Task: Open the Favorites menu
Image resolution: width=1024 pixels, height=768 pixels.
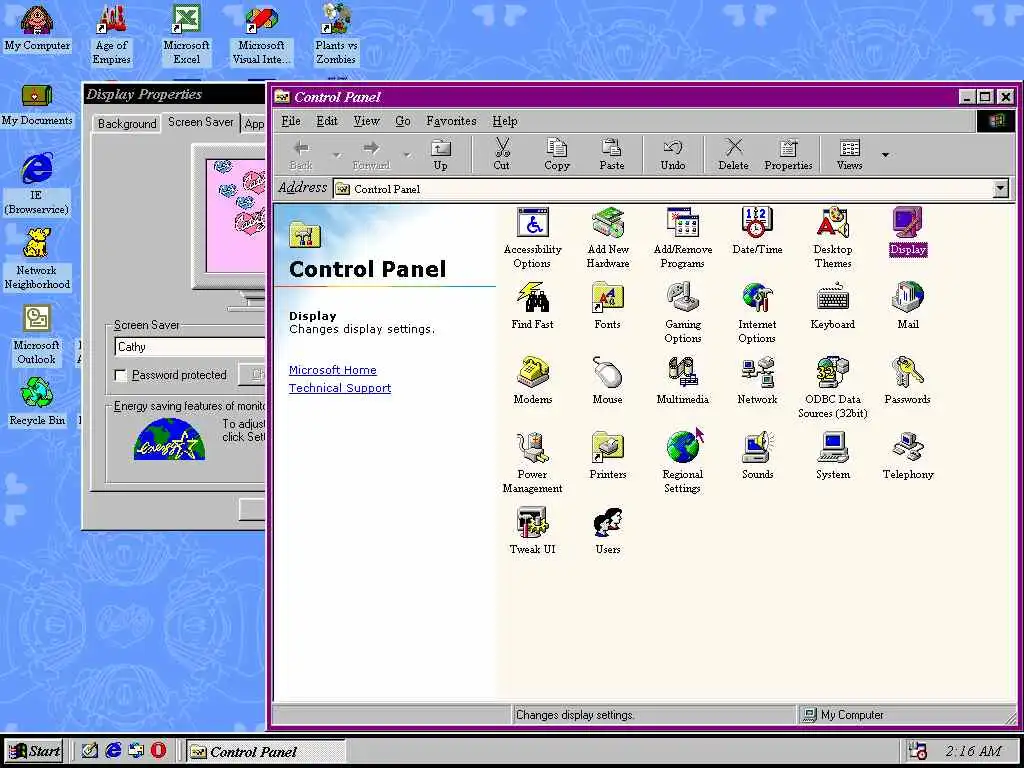Action: [451, 121]
